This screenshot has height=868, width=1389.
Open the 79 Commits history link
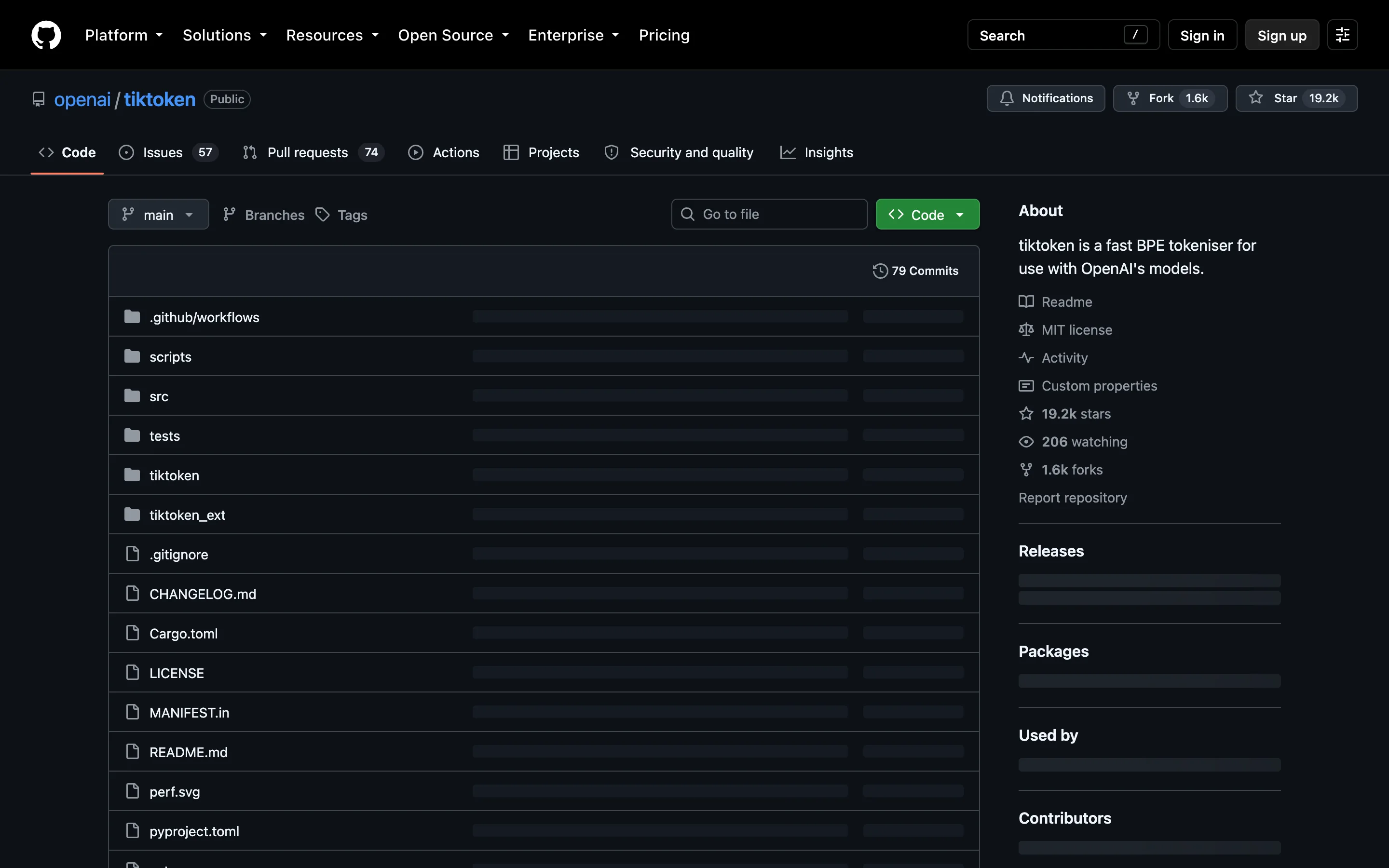pyautogui.click(x=915, y=271)
